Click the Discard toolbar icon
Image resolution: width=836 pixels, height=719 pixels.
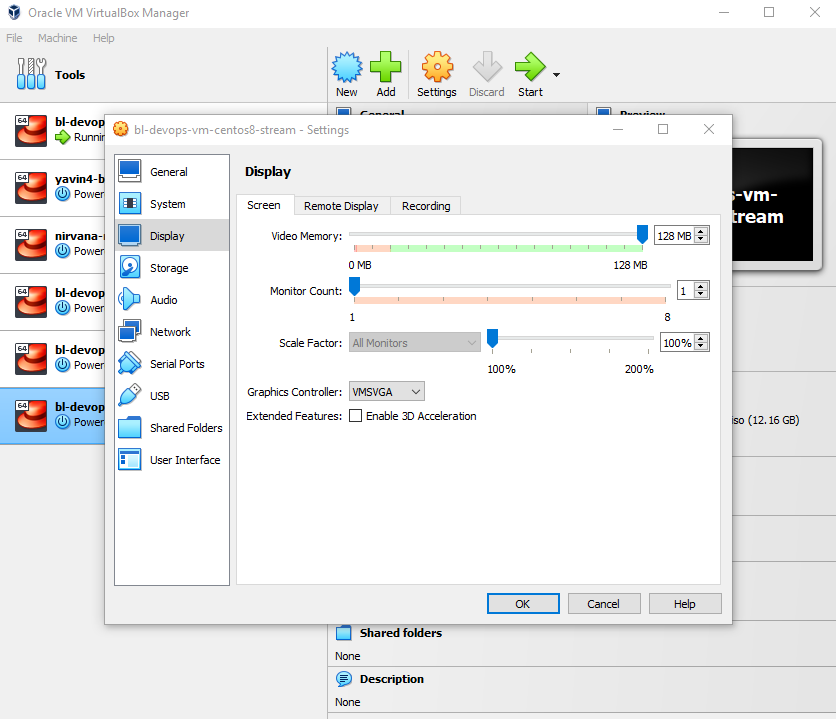pyautogui.click(x=487, y=67)
